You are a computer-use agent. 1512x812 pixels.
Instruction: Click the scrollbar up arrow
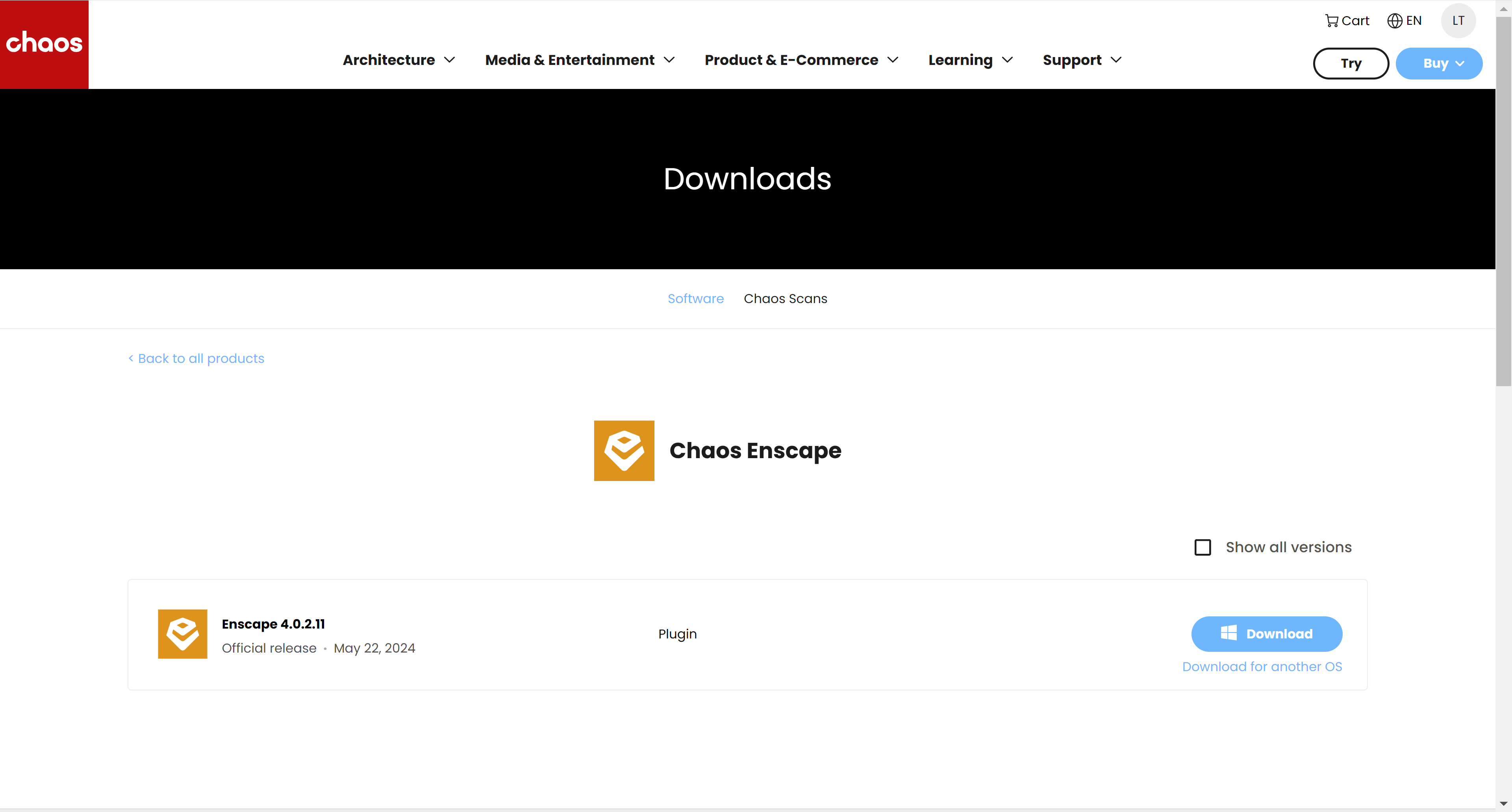coord(1503,8)
